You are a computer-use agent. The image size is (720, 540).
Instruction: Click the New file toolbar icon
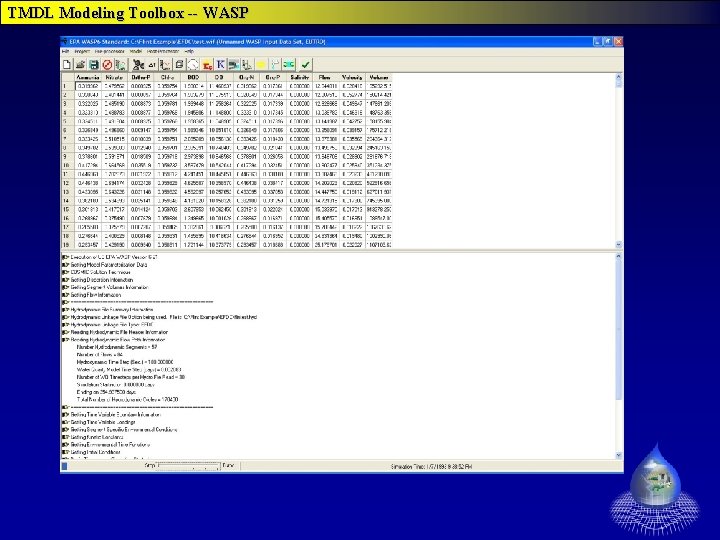tap(67, 65)
